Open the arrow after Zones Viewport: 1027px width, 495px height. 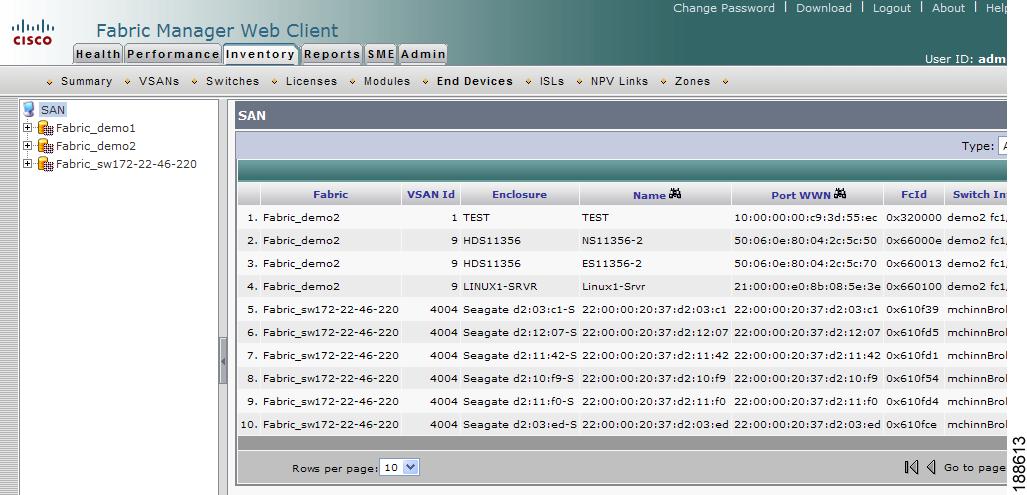point(724,82)
